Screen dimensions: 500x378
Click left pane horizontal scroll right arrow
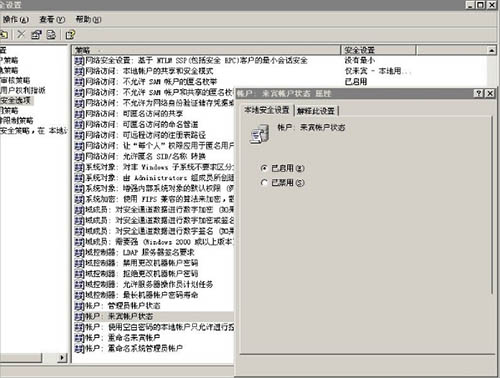click(62, 358)
